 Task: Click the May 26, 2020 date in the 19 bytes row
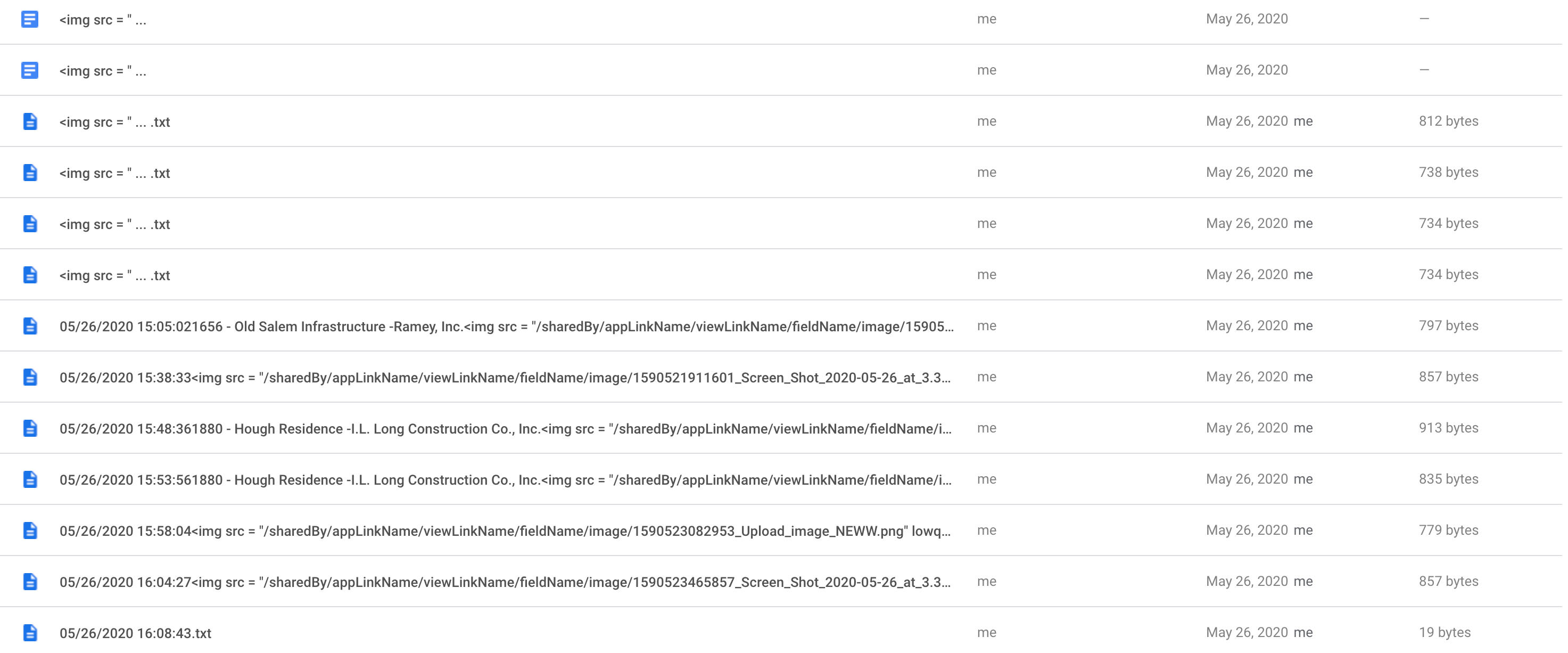[x=1247, y=633]
